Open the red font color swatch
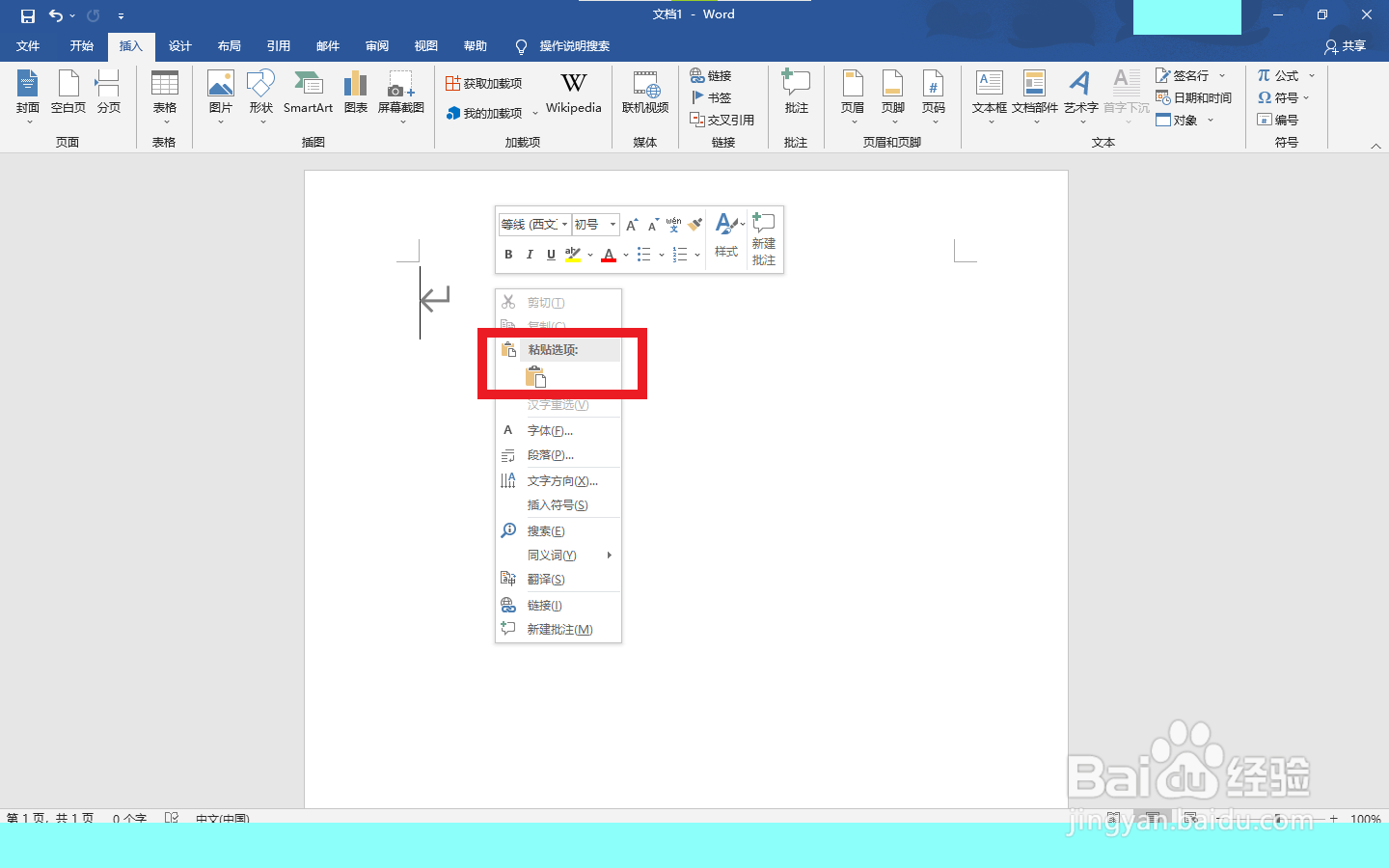The height and width of the screenshot is (868, 1389). click(609, 254)
